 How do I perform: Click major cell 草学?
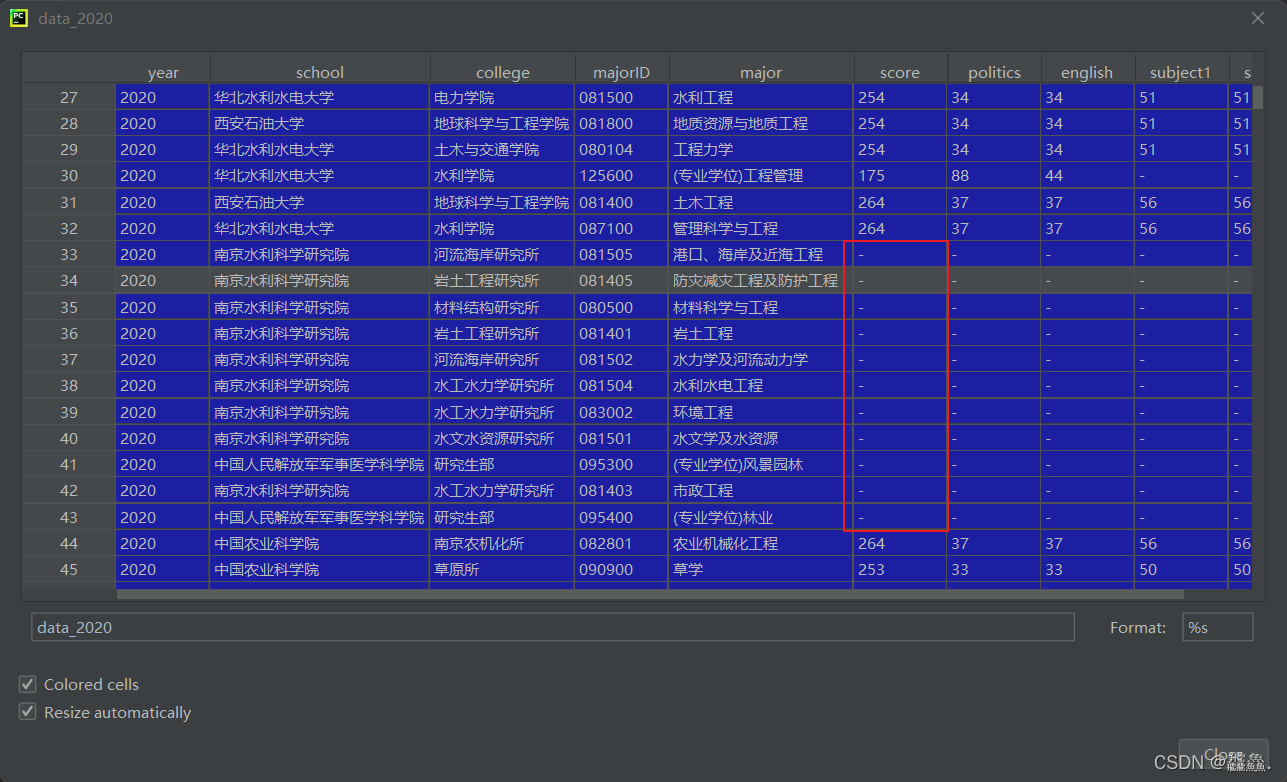tap(761, 569)
